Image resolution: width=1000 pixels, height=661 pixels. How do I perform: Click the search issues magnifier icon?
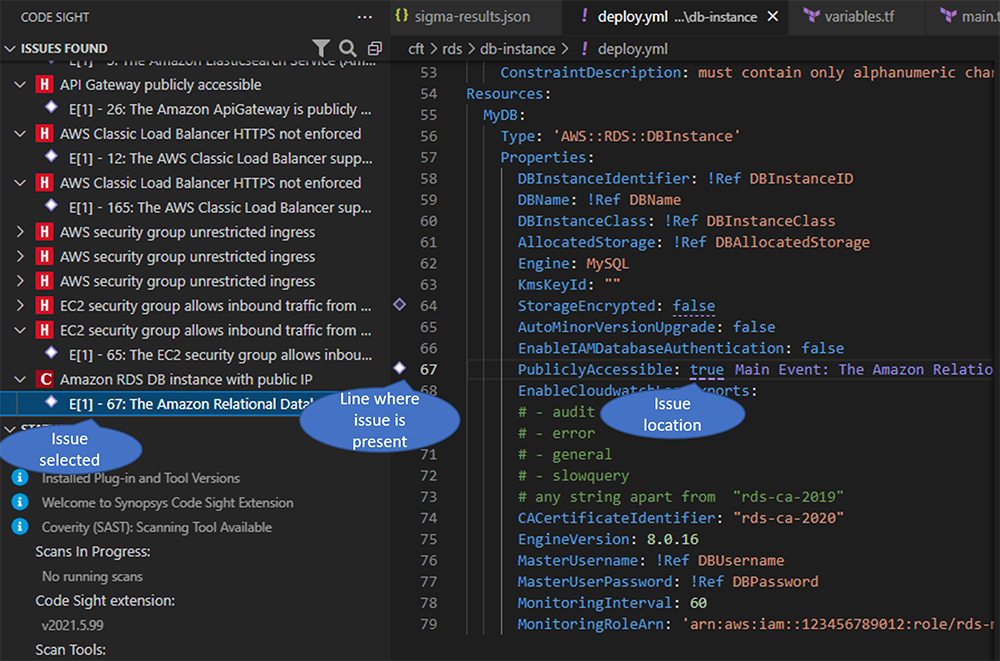(347, 48)
